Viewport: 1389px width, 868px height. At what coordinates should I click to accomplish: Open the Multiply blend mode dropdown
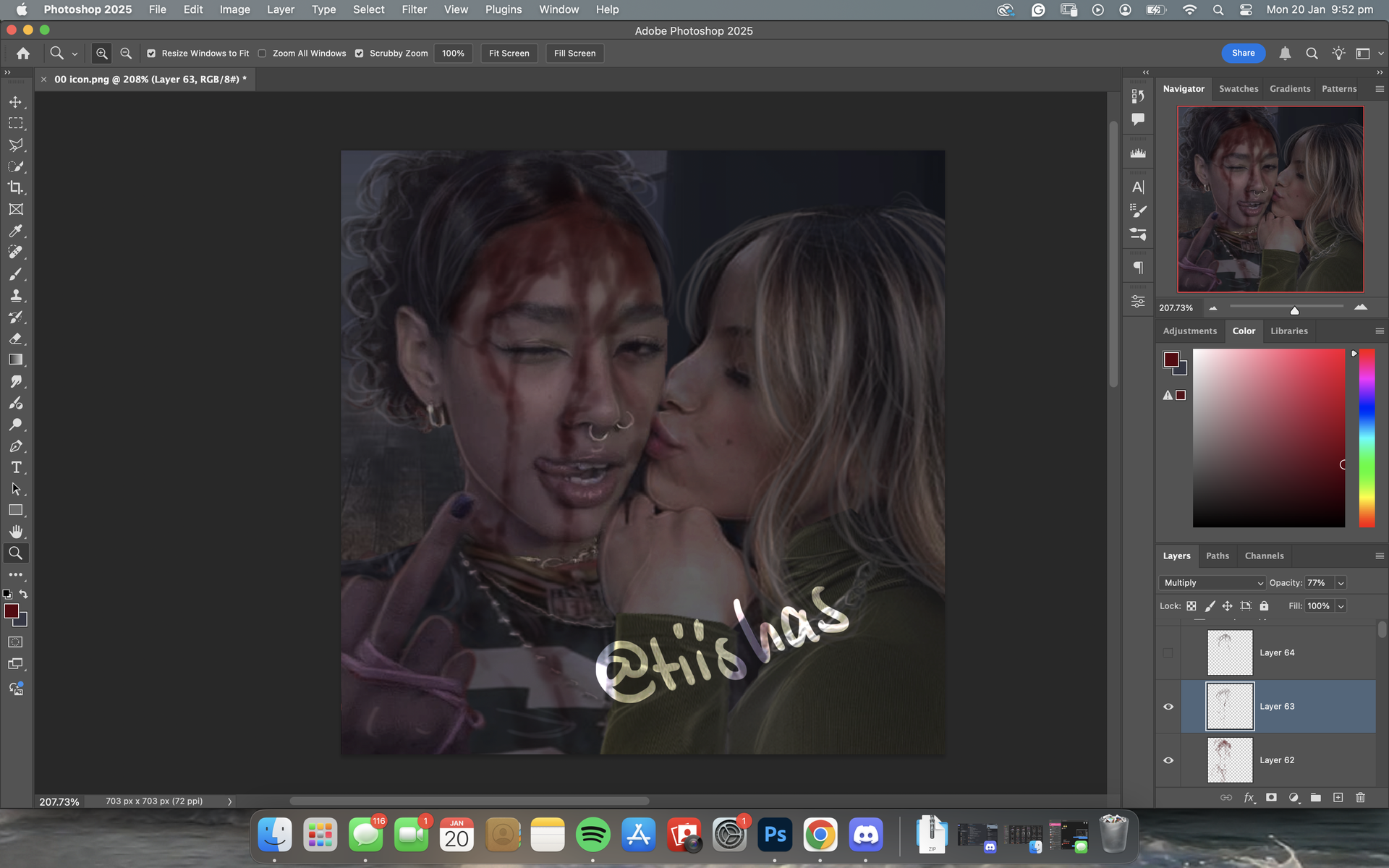(1213, 583)
